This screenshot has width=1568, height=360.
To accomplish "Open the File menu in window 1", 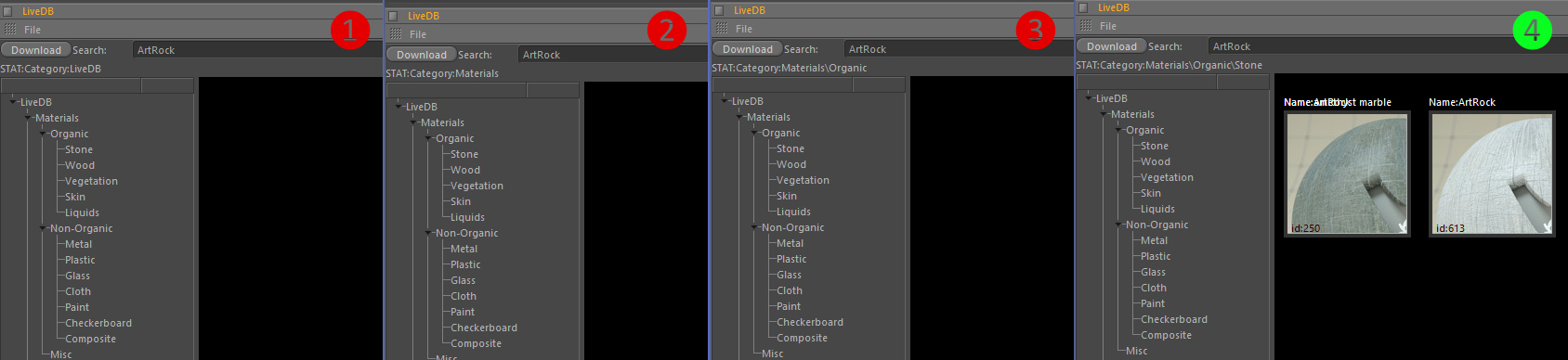I will point(33,30).
